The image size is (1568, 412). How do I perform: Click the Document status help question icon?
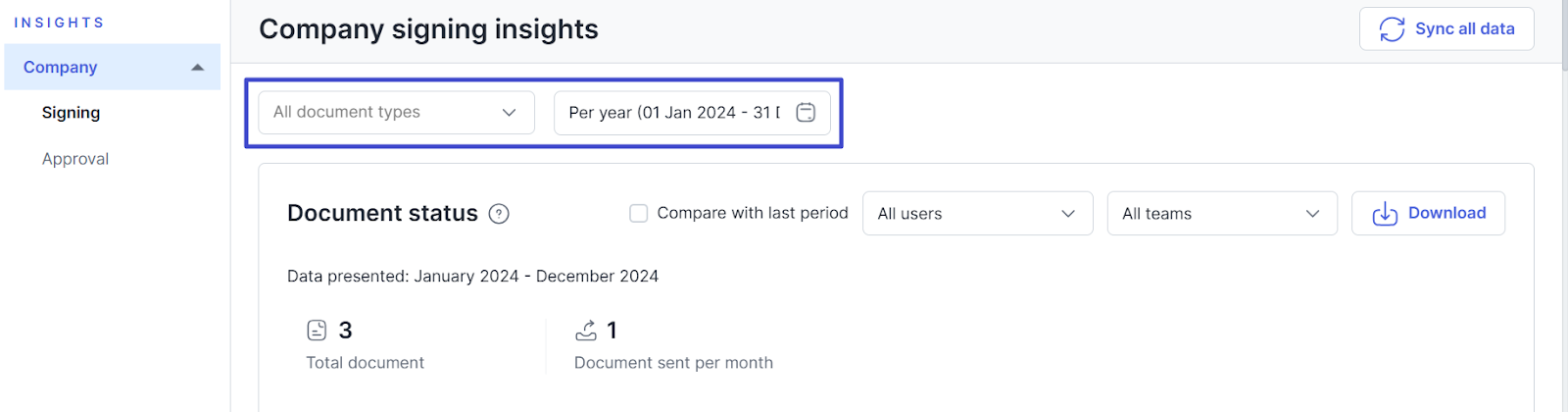pos(499,214)
